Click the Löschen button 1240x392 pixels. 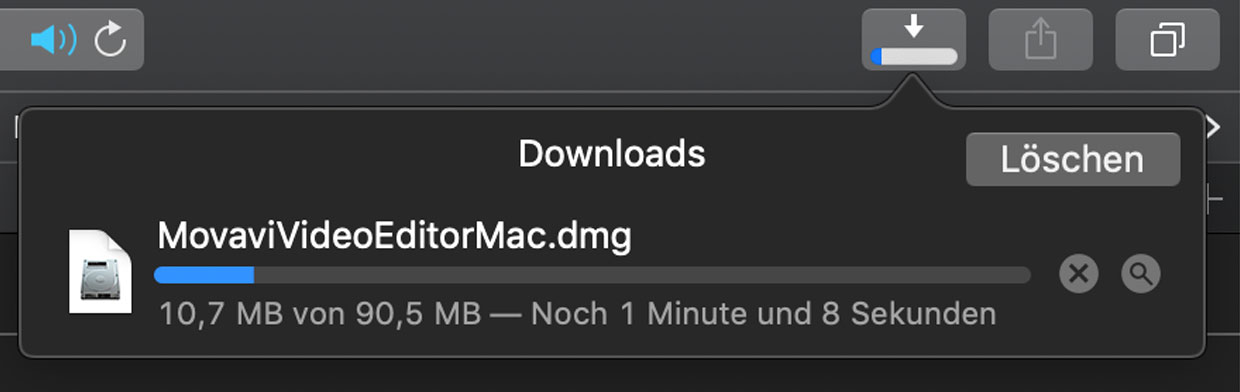click(1073, 159)
